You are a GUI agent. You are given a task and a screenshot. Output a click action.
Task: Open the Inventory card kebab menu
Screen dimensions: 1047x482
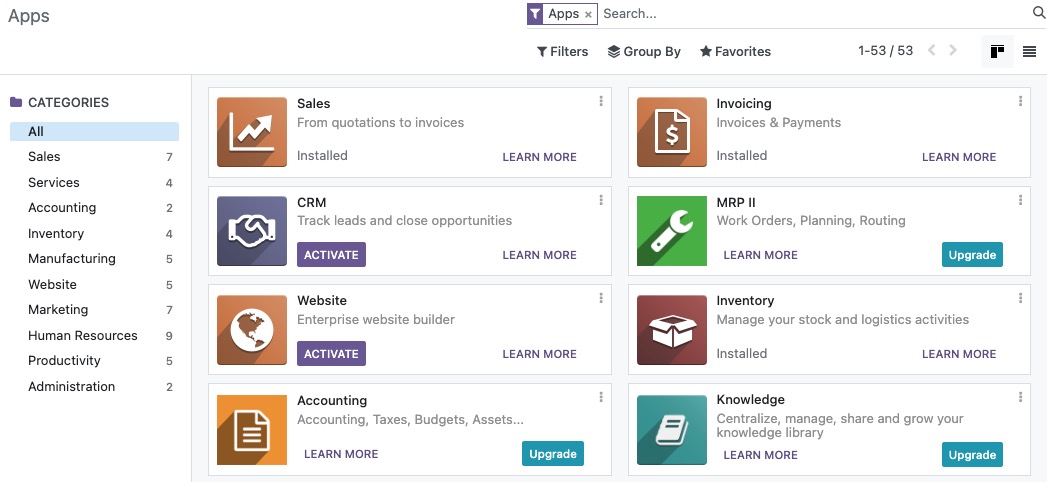coord(1020,298)
